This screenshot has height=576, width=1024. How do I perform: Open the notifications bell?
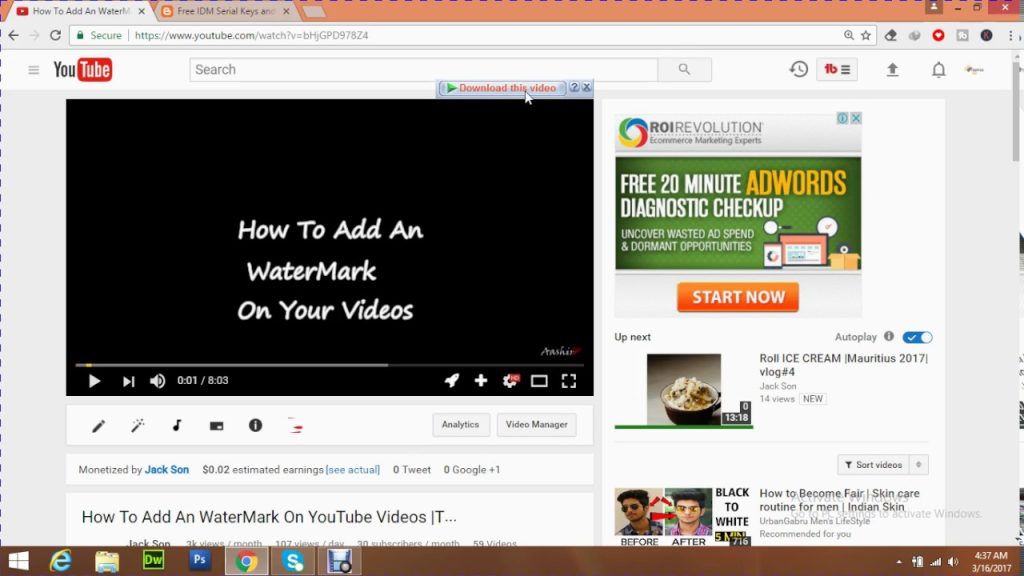pyautogui.click(x=938, y=69)
